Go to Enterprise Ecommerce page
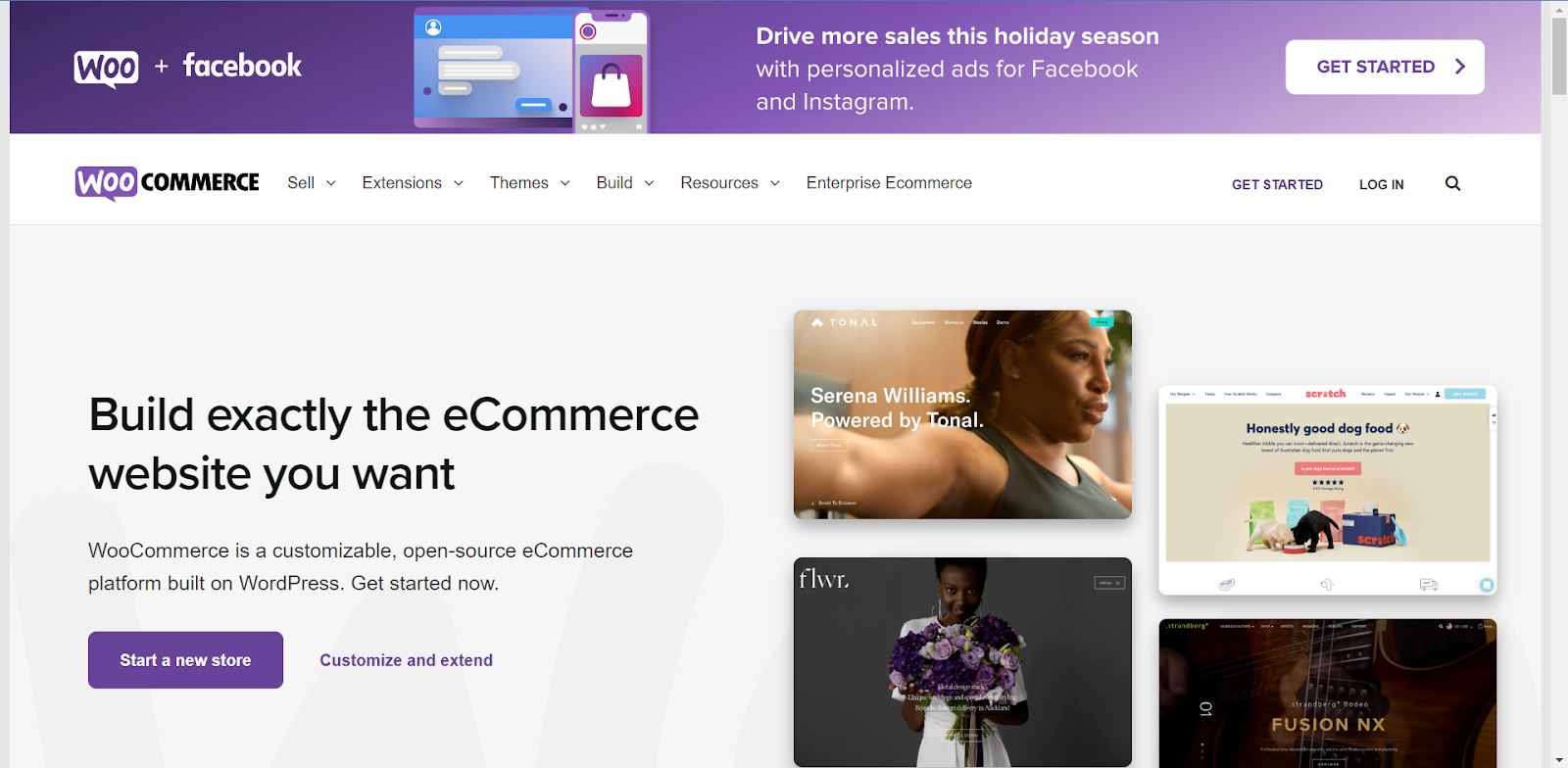 point(889,183)
